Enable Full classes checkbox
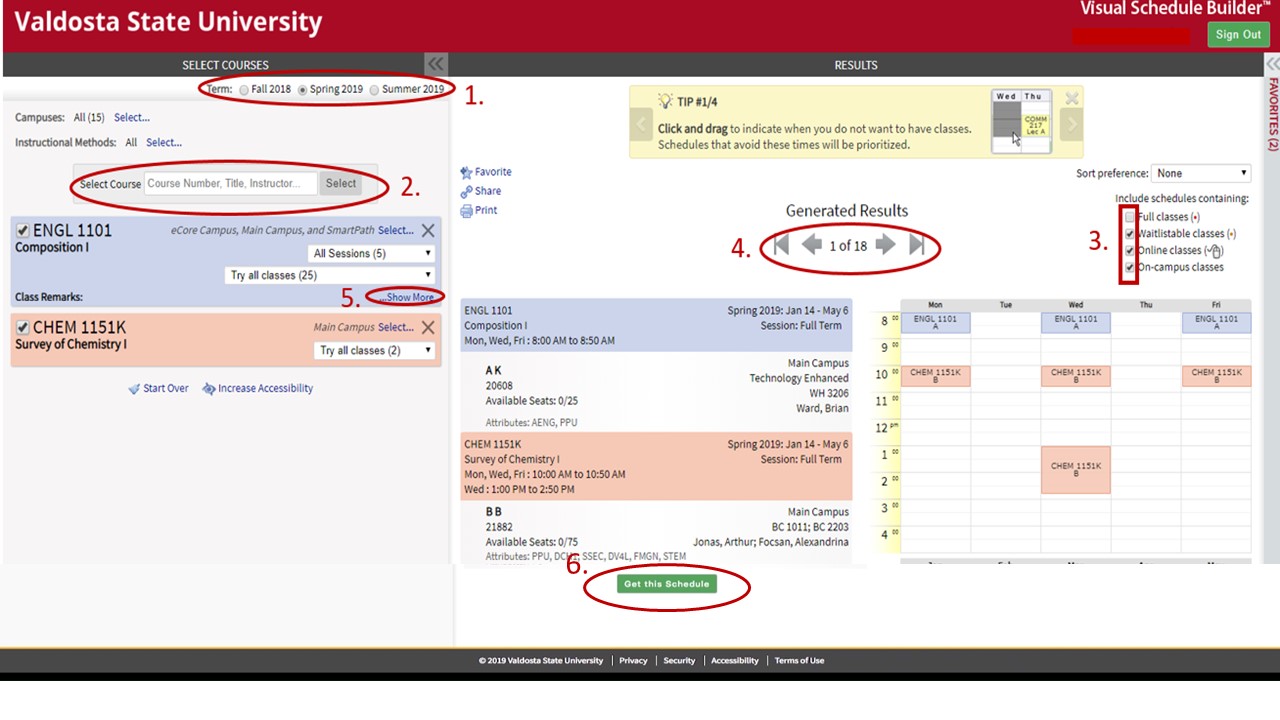 (1130, 217)
